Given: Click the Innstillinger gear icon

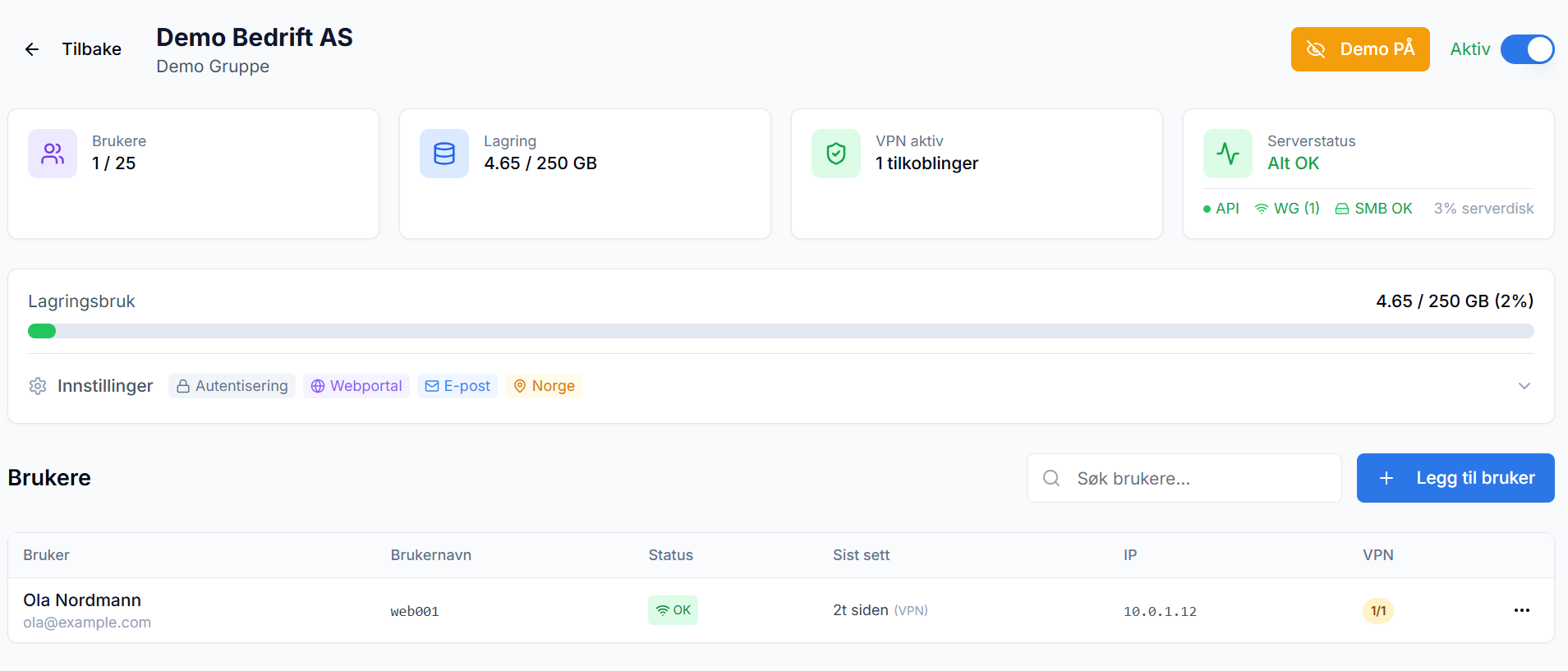Looking at the screenshot, I should point(38,386).
